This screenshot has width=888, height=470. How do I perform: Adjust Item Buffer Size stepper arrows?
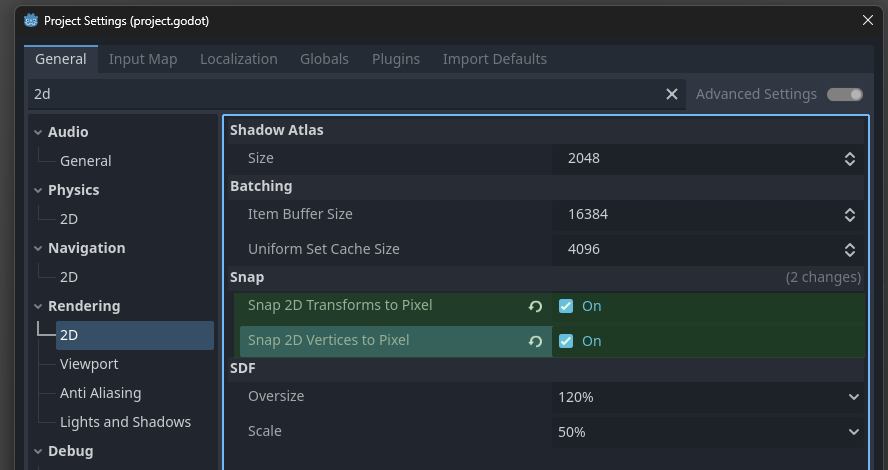[849, 215]
